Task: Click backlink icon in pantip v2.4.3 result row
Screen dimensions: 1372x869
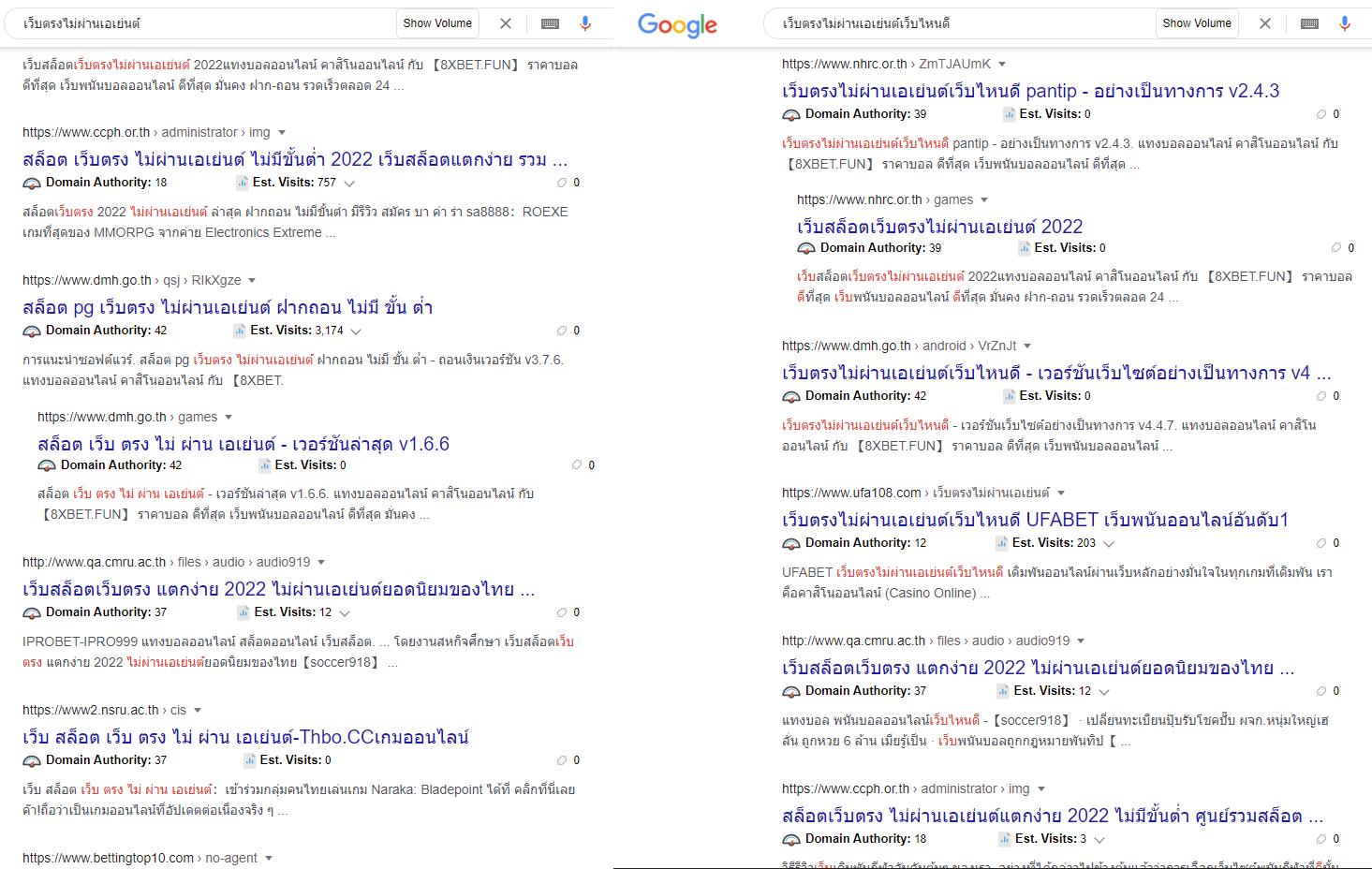Action: 1321,114
